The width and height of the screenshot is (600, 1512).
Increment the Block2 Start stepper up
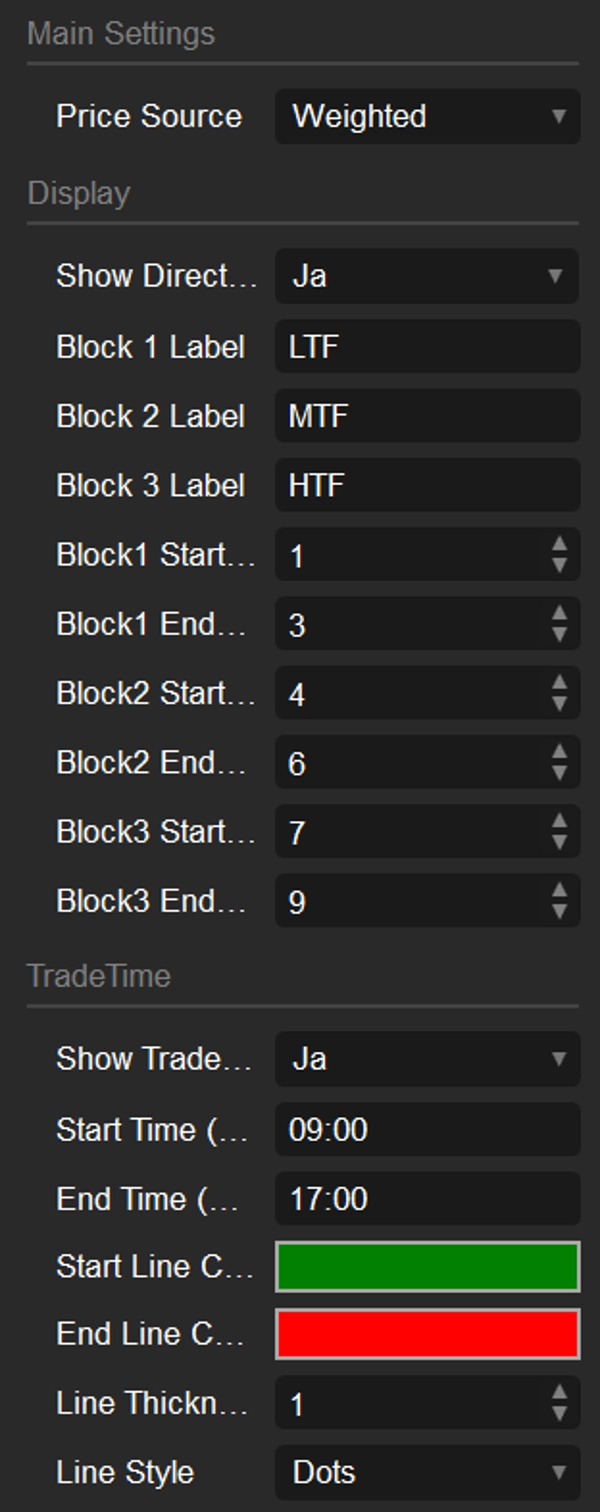(x=559, y=684)
